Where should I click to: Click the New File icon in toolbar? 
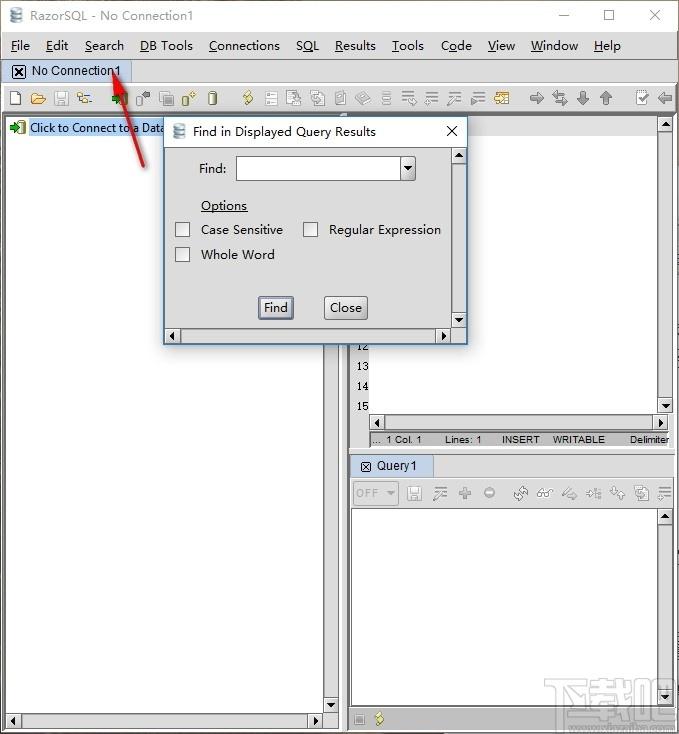[15, 98]
